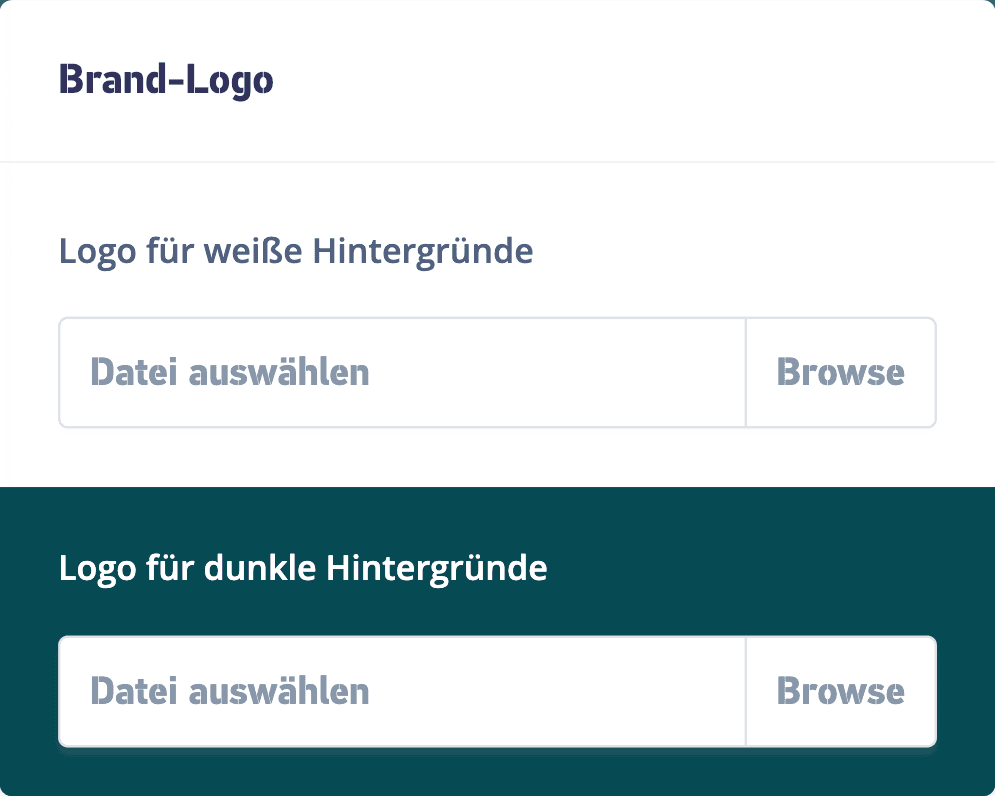Select the Logo für weiße Hintergründe label
995x796 pixels.
296,251
